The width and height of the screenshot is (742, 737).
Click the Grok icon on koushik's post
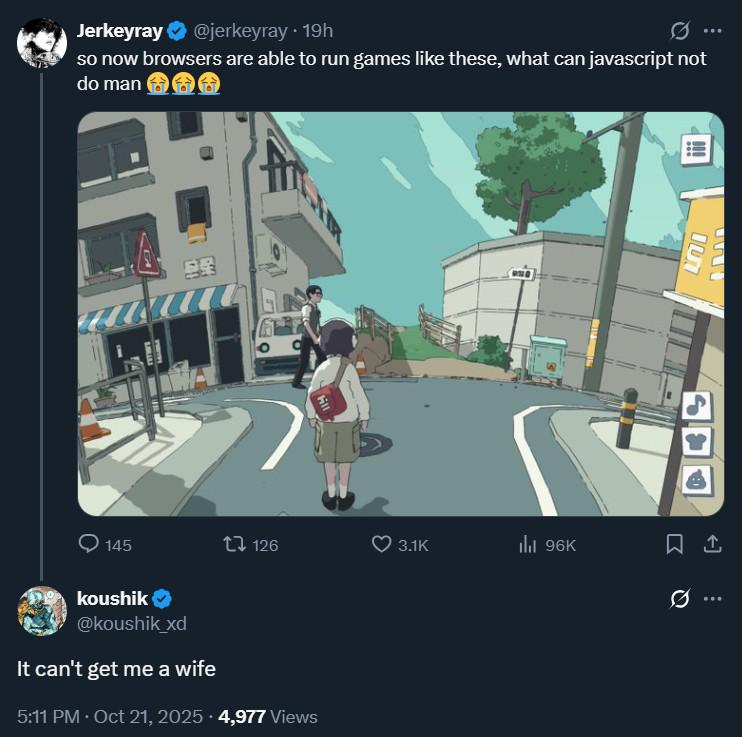(x=679, y=599)
